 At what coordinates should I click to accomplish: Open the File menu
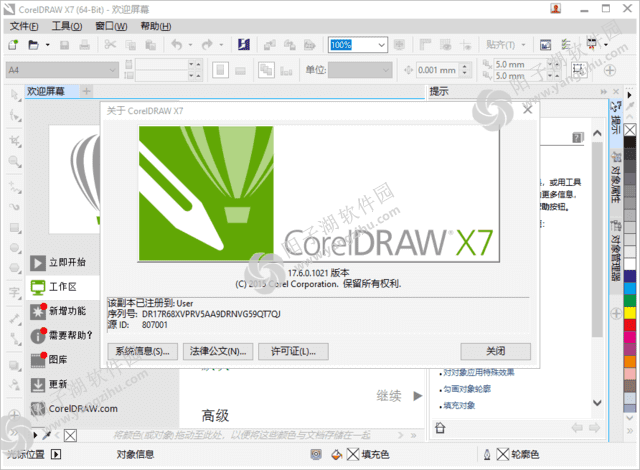(x=24, y=27)
